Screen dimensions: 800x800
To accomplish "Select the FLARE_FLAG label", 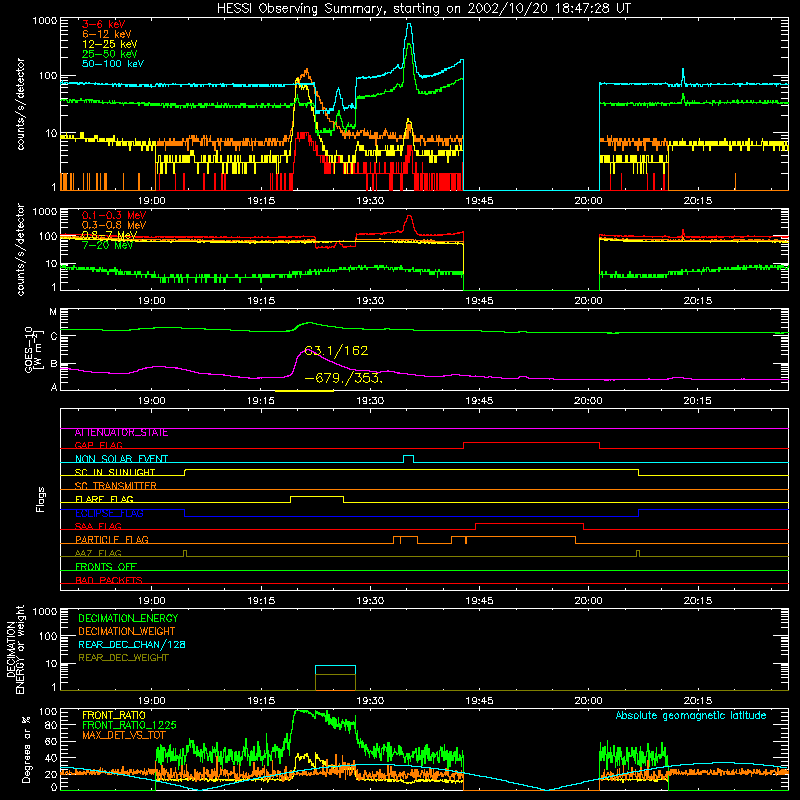I will [104, 499].
